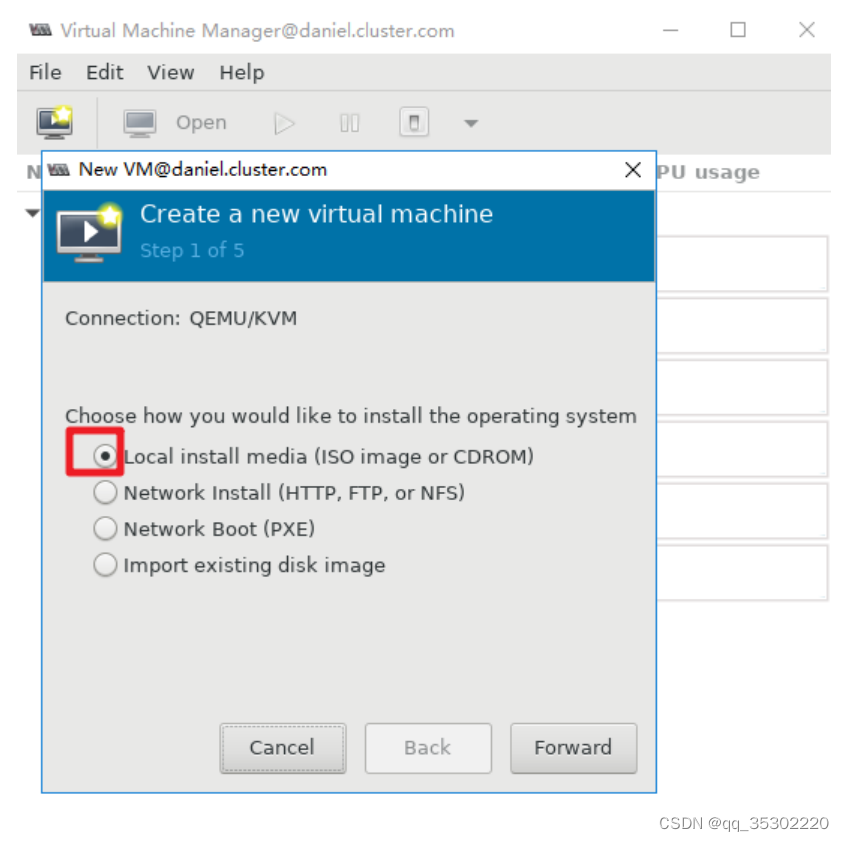Open the File menu
Screen dimensions: 844x841
(45, 72)
